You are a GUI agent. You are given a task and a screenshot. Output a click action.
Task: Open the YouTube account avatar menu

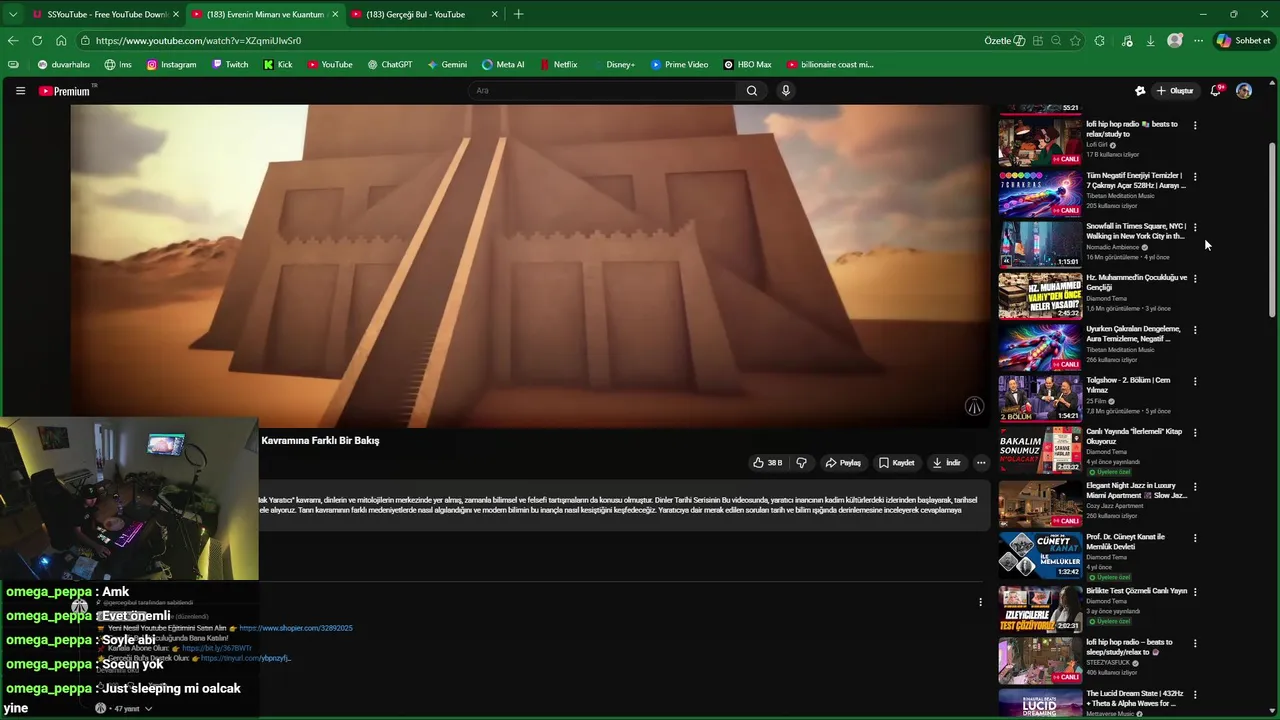1244,91
